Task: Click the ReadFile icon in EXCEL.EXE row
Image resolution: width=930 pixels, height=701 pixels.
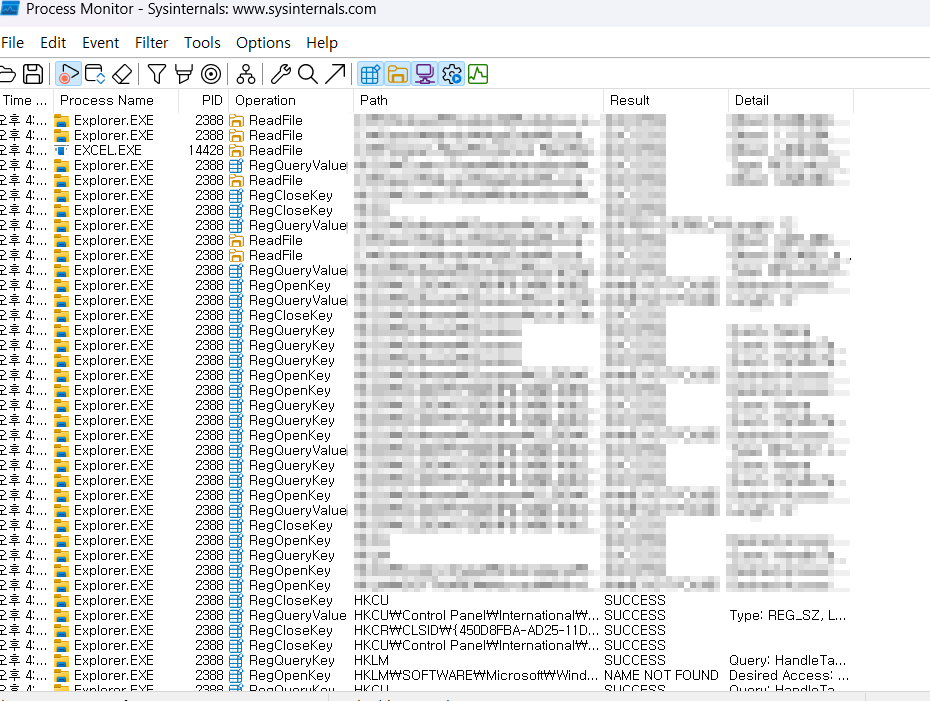Action: 237,151
